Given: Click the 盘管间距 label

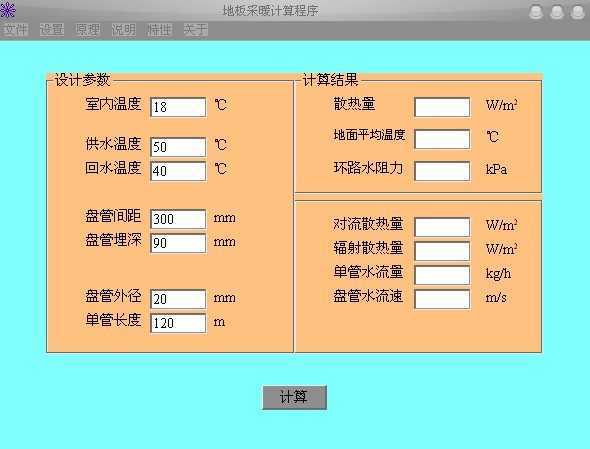Looking at the screenshot, I should point(113,216).
